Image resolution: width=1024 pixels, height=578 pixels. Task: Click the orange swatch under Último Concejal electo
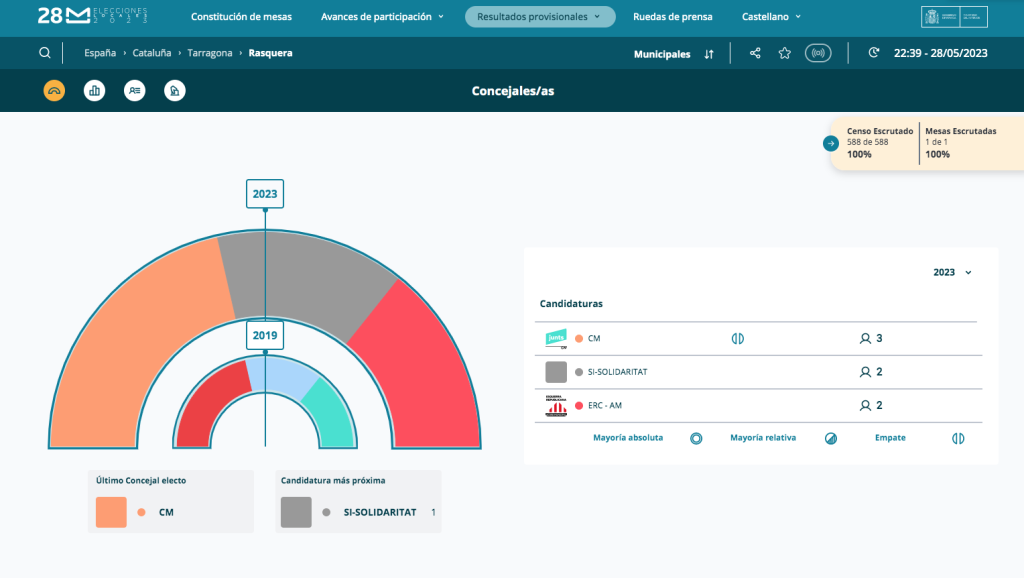point(111,512)
